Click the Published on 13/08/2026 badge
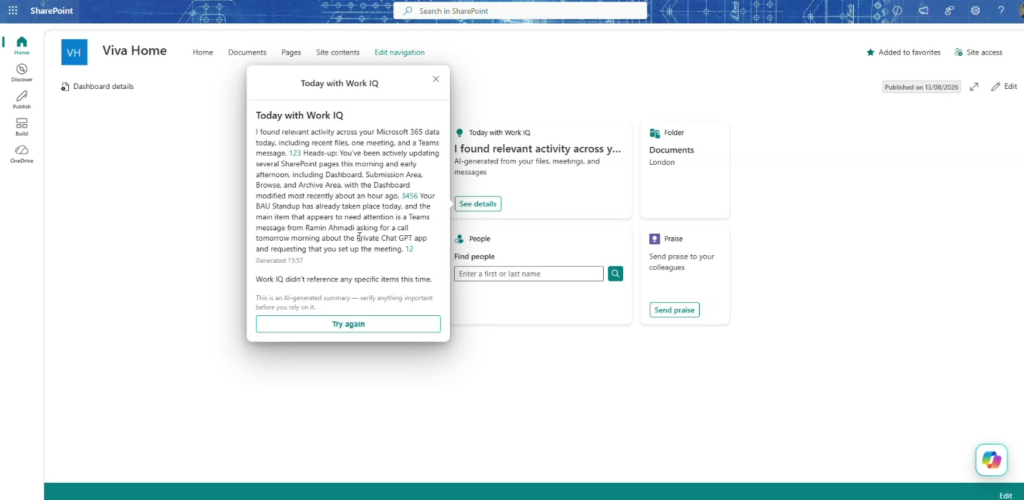 coord(921,87)
